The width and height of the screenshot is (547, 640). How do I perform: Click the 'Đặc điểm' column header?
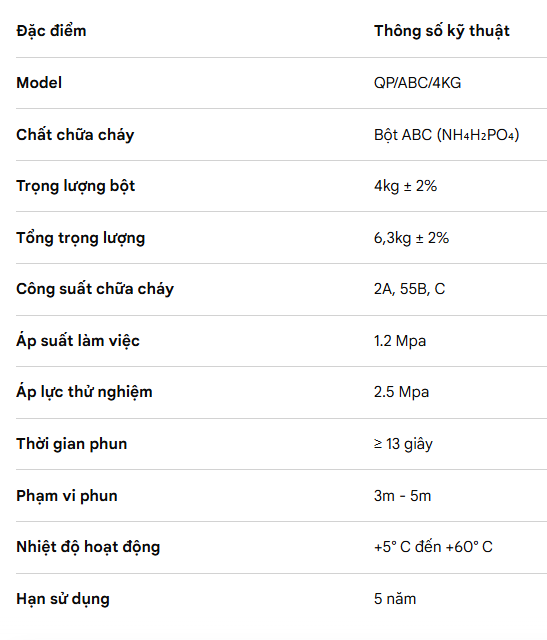(x=51, y=31)
